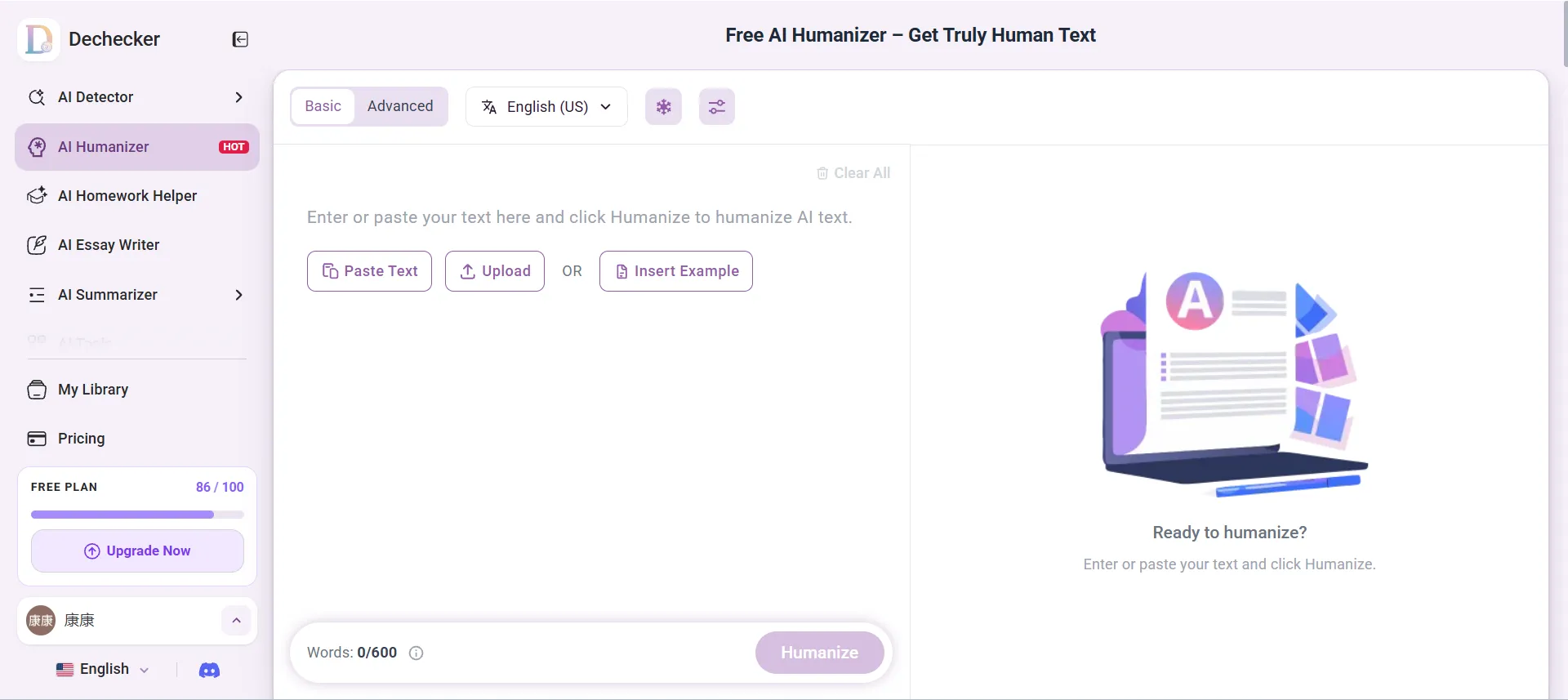Click the username 康康 text
This screenshot has height=700, width=1568.
pos(79,621)
